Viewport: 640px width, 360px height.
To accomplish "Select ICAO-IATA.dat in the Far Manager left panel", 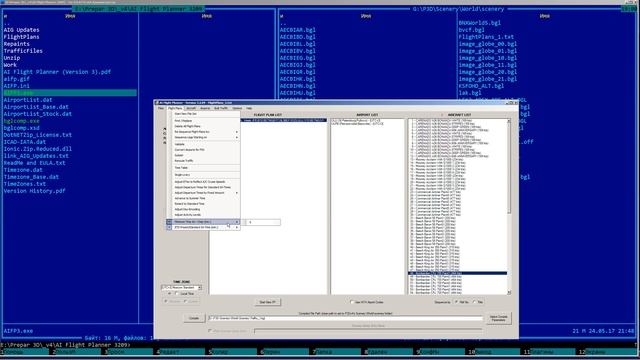I will tap(25, 142).
